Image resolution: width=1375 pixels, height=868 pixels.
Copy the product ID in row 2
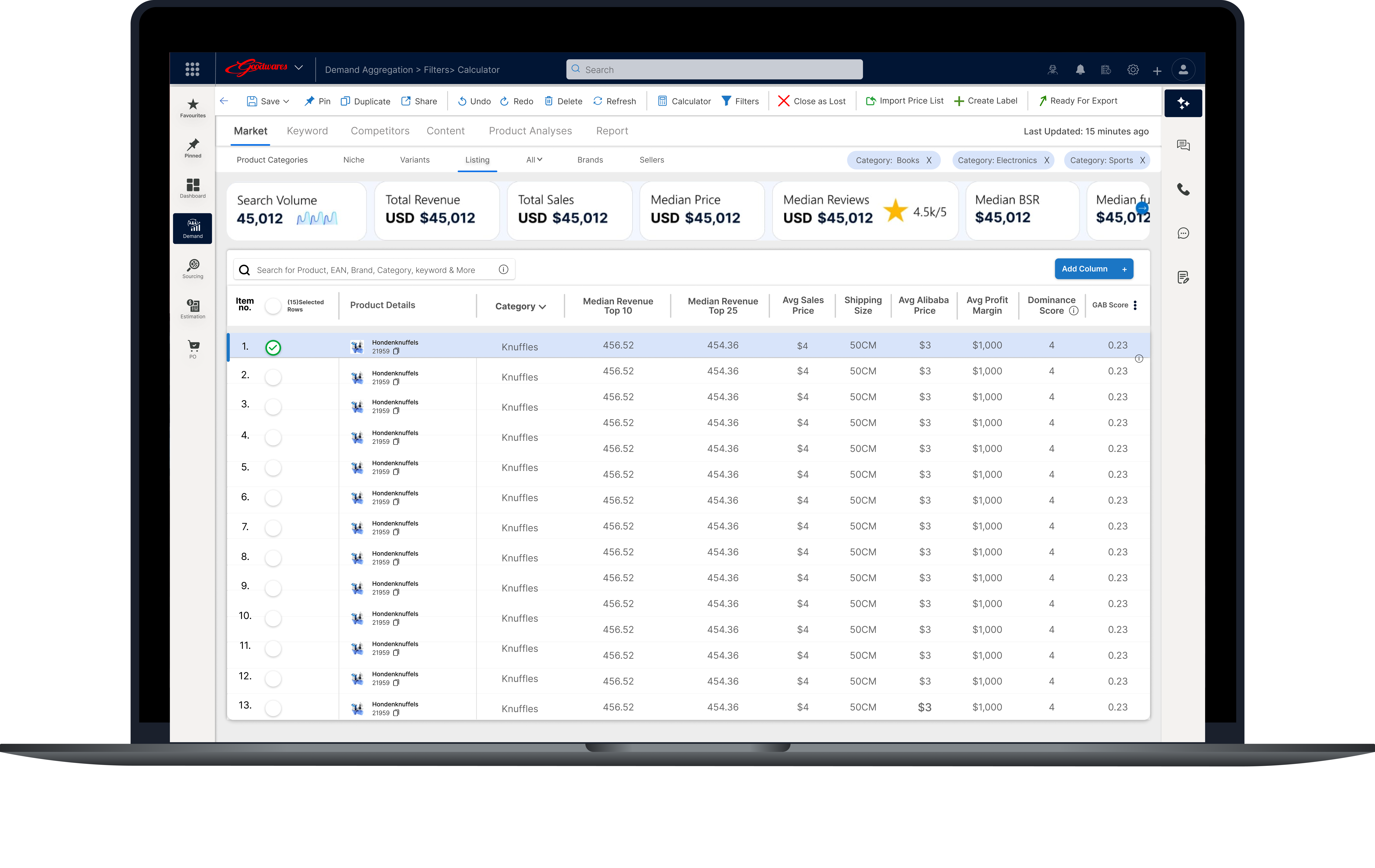396,382
